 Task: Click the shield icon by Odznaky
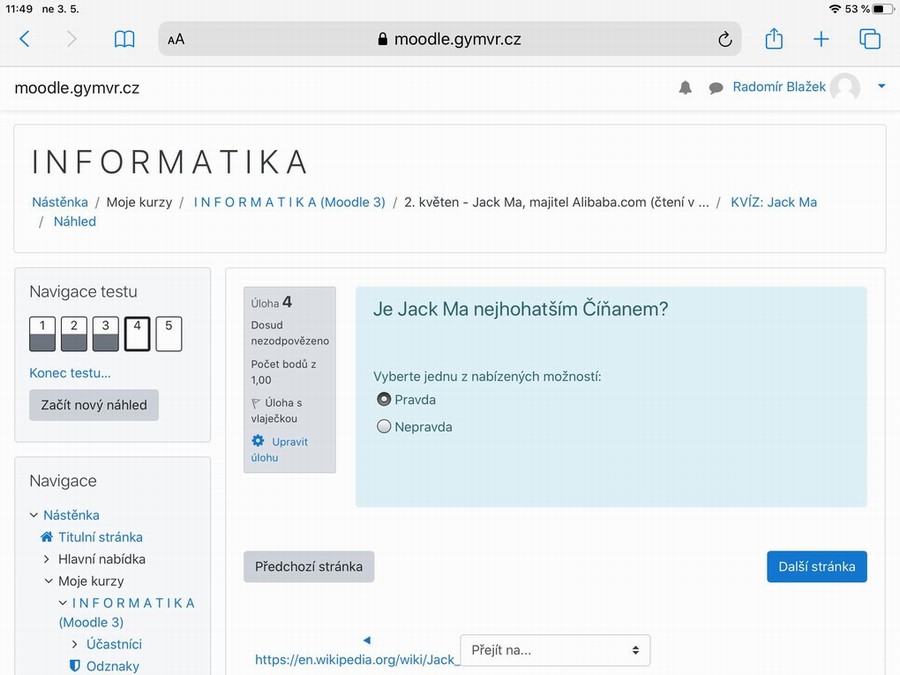click(x=75, y=666)
